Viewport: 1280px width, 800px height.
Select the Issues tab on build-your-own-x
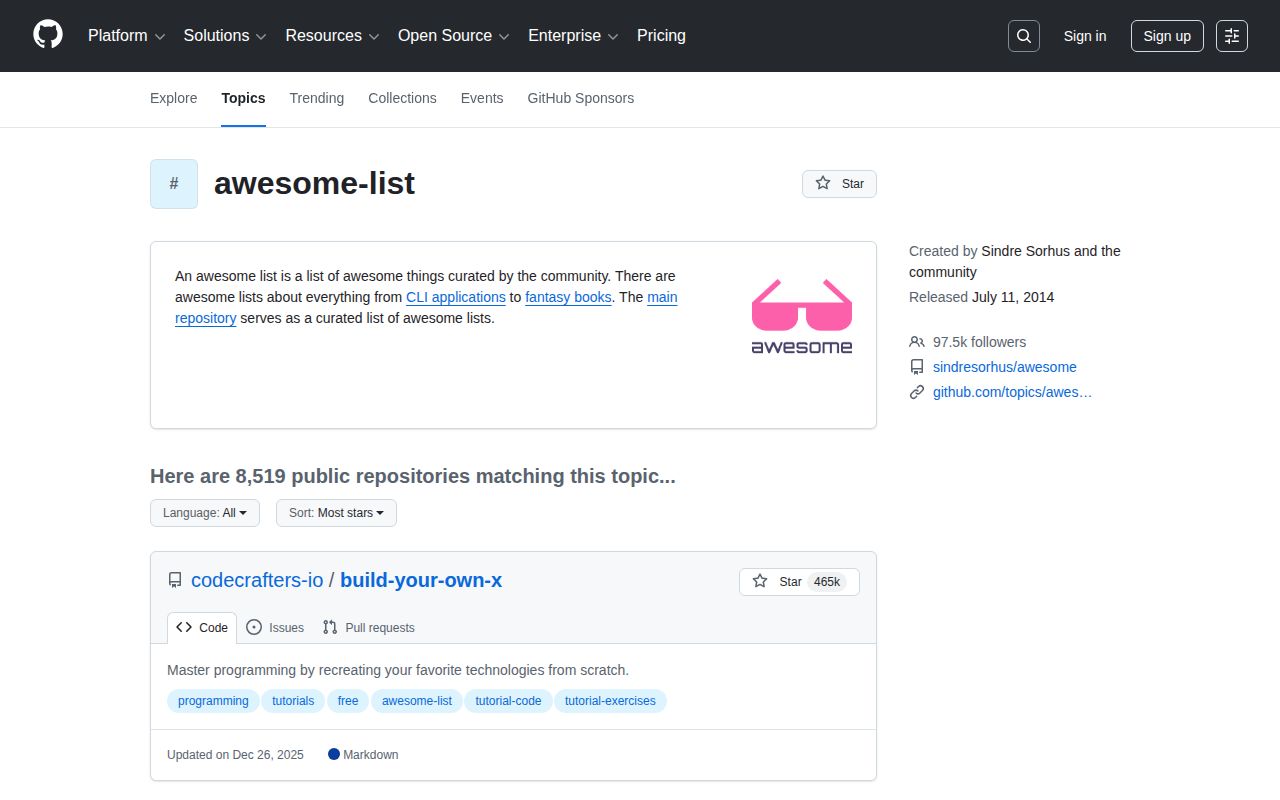(275, 627)
